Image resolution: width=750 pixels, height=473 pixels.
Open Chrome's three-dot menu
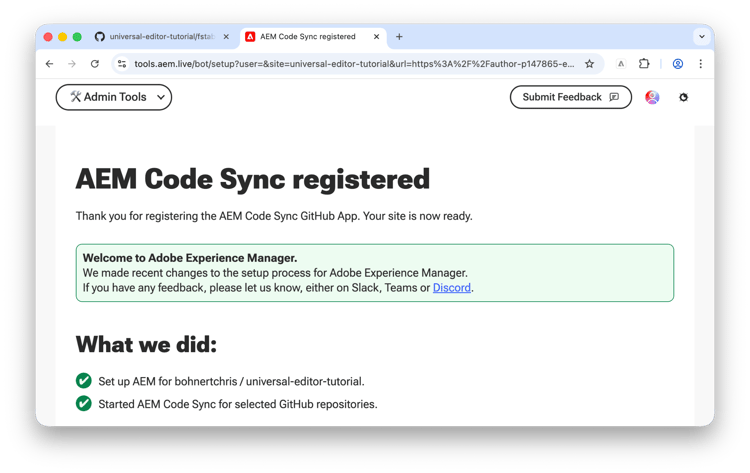pyautogui.click(x=700, y=64)
